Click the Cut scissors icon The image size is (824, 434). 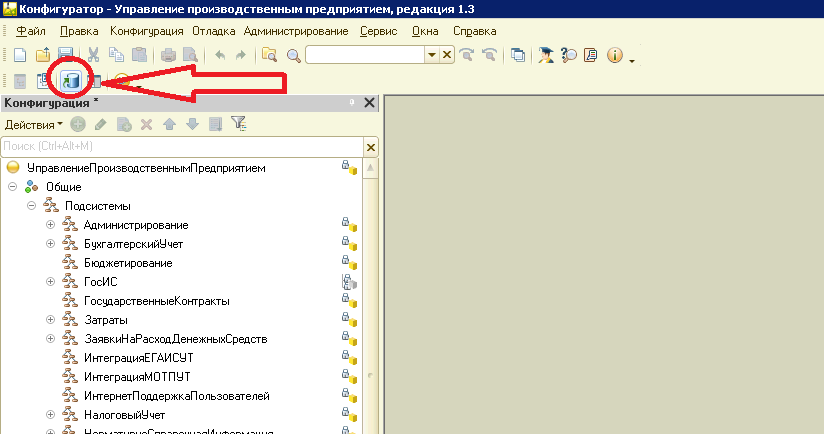pyautogui.click(x=94, y=55)
